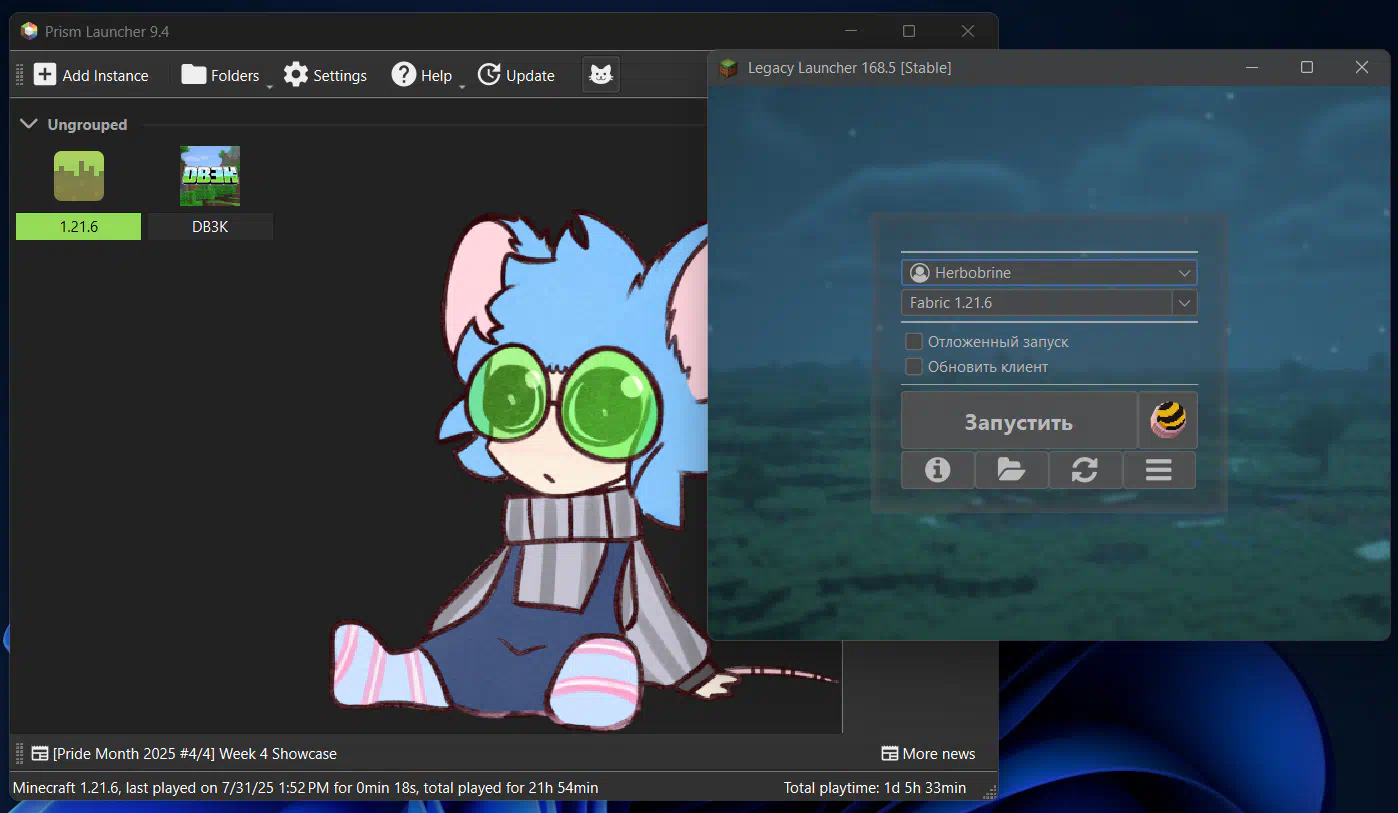
Task: Click the Legacy Launcher title bar block icon
Action: [x=729, y=68]
